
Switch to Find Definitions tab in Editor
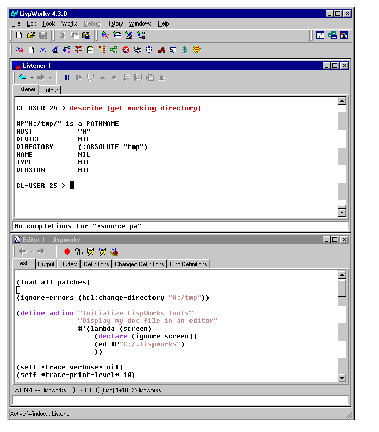(x=188, y=264)
